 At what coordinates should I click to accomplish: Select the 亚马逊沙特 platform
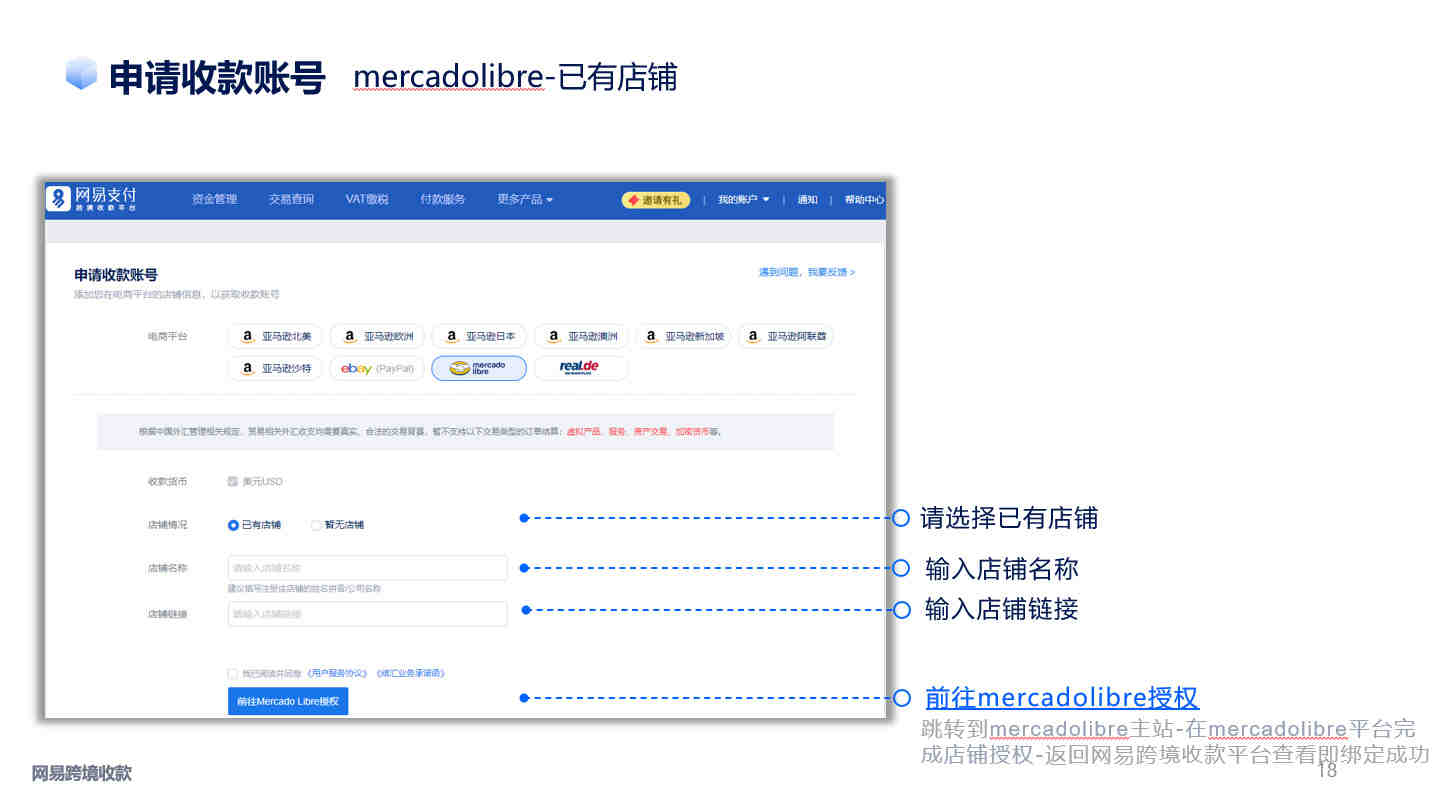click(275, 369)
